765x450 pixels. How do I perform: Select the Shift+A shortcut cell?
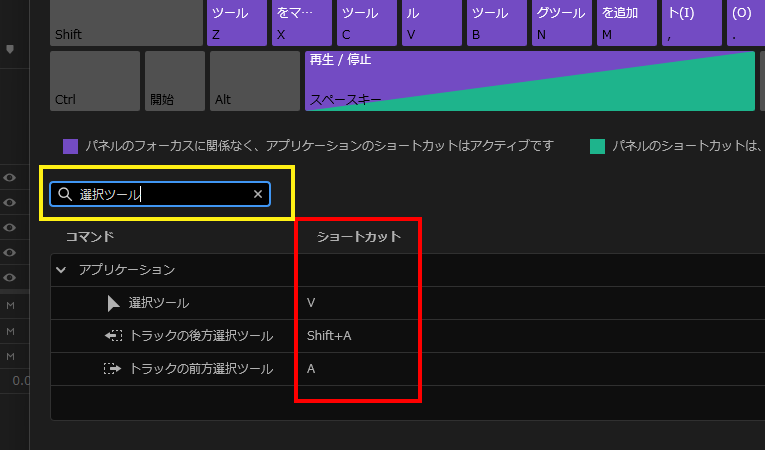[330, 336]
